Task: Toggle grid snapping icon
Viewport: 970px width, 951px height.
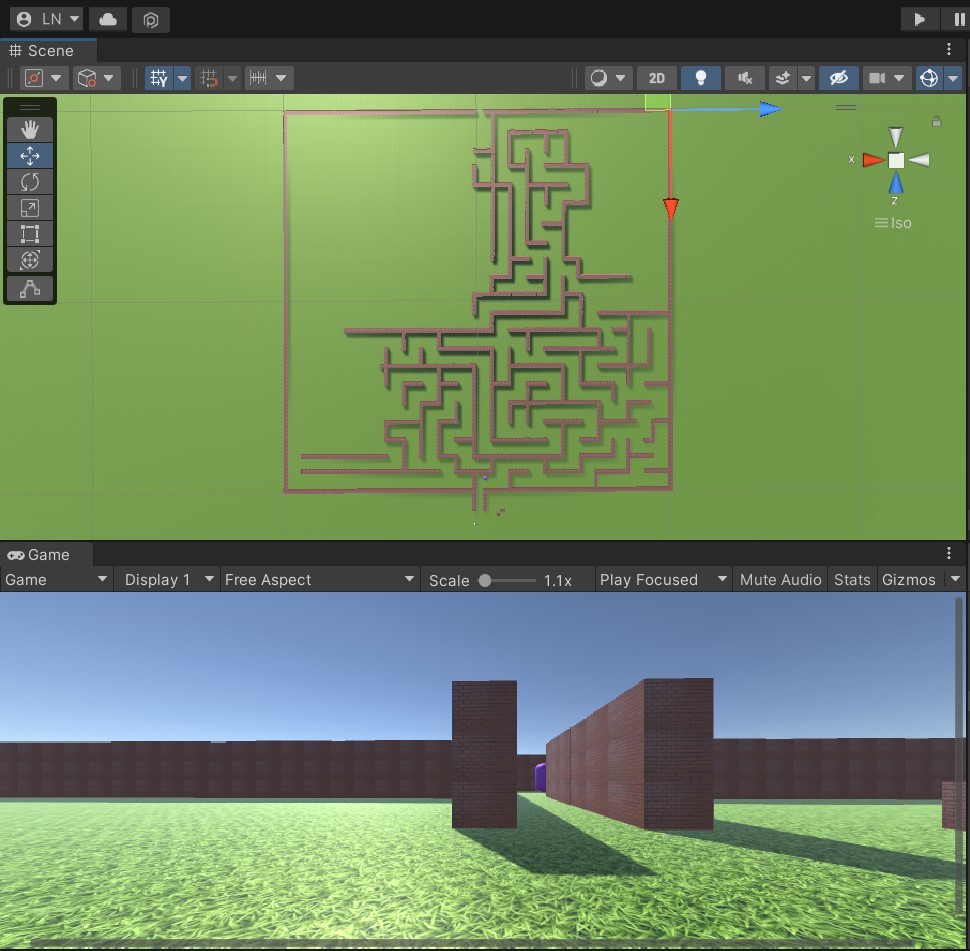Action: point(209,78)
